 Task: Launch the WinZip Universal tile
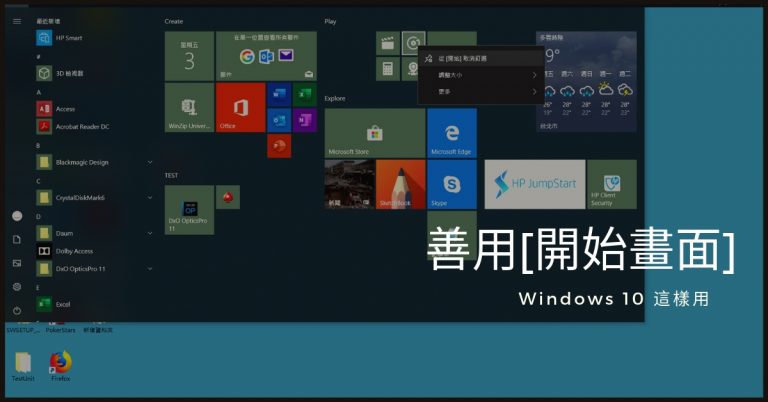tap(190, 107)
